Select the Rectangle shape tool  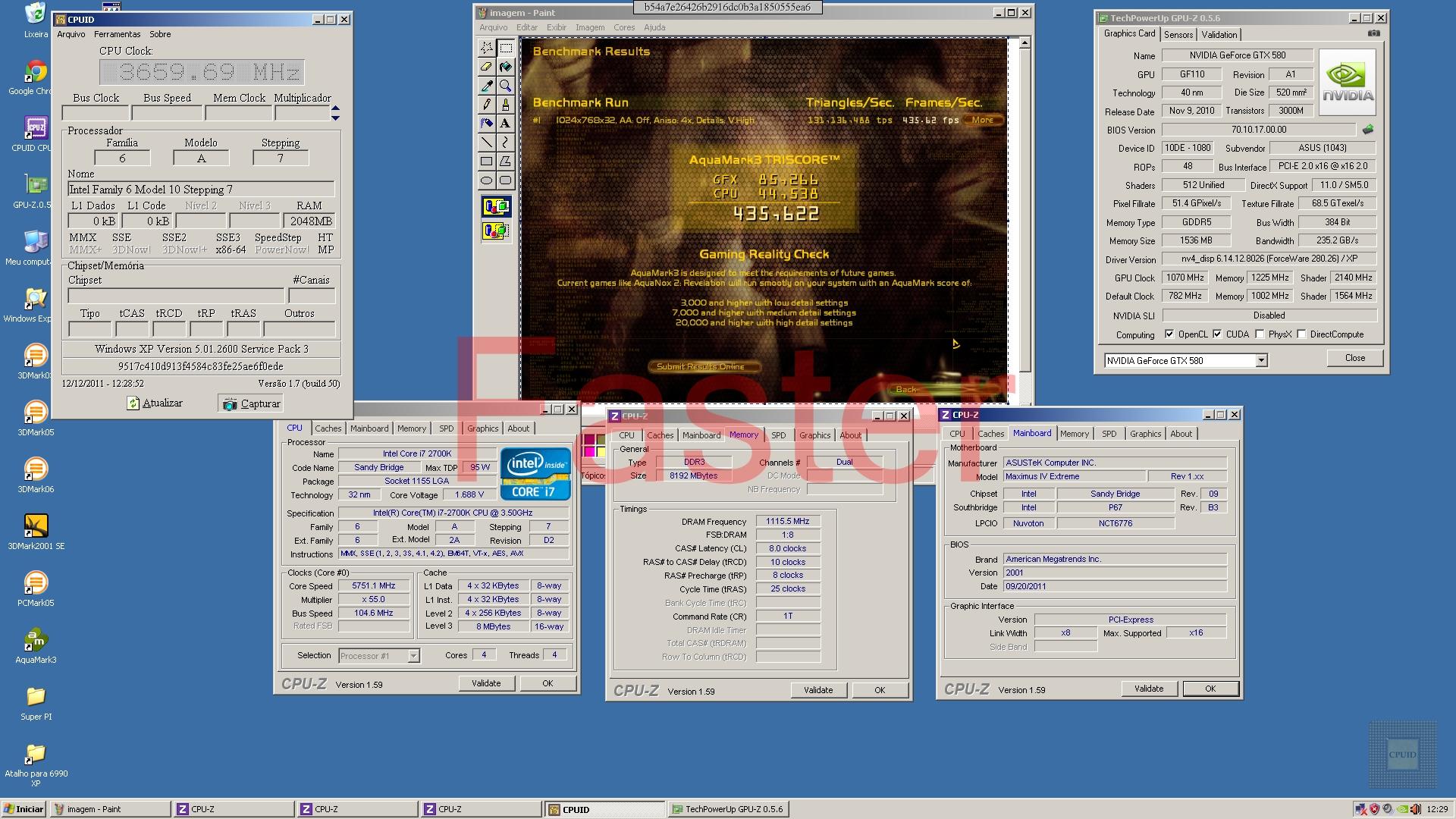point(487,162)
